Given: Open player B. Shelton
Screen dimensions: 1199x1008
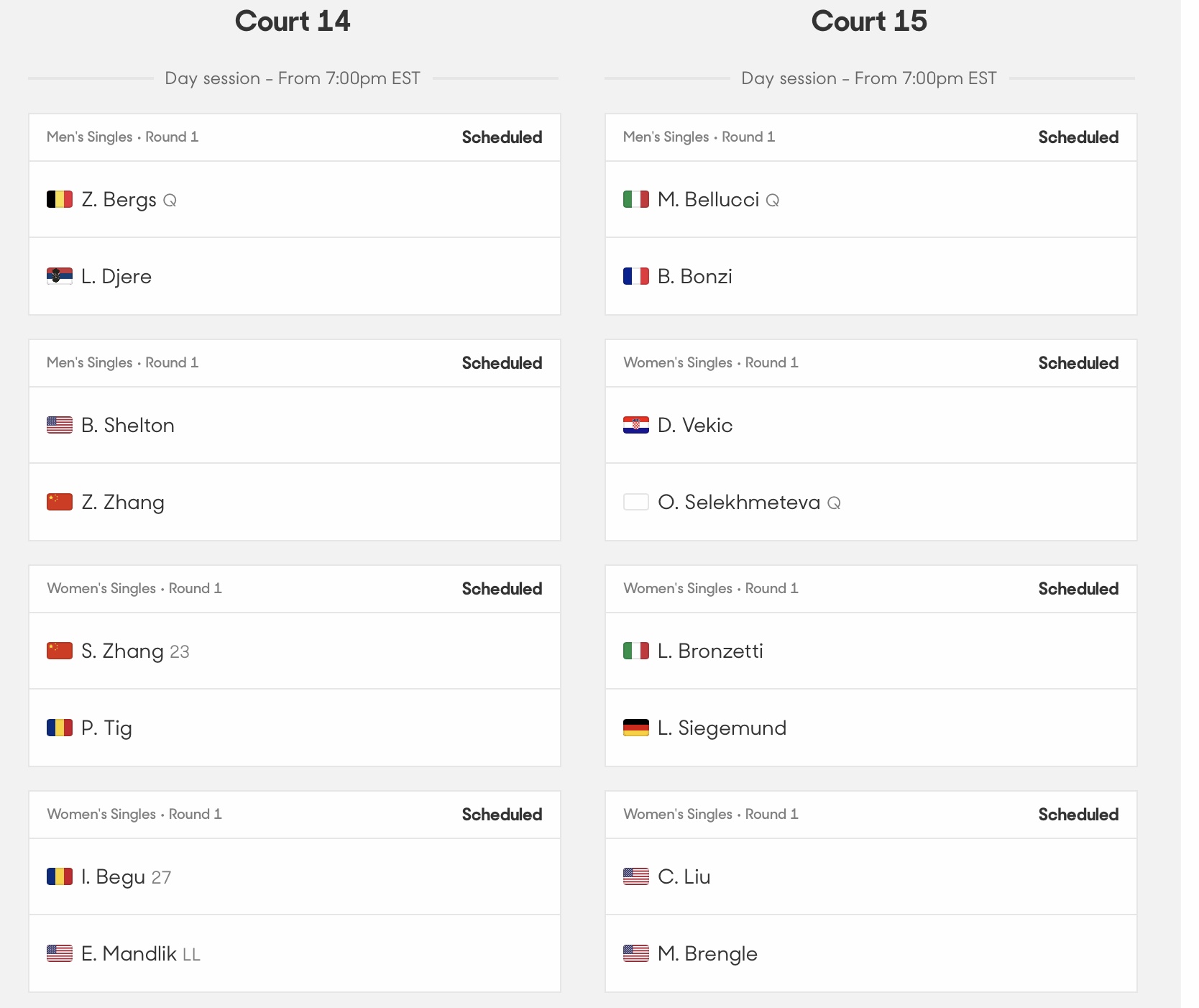Looking at the screenshot, I should click(x=128, y=425).
